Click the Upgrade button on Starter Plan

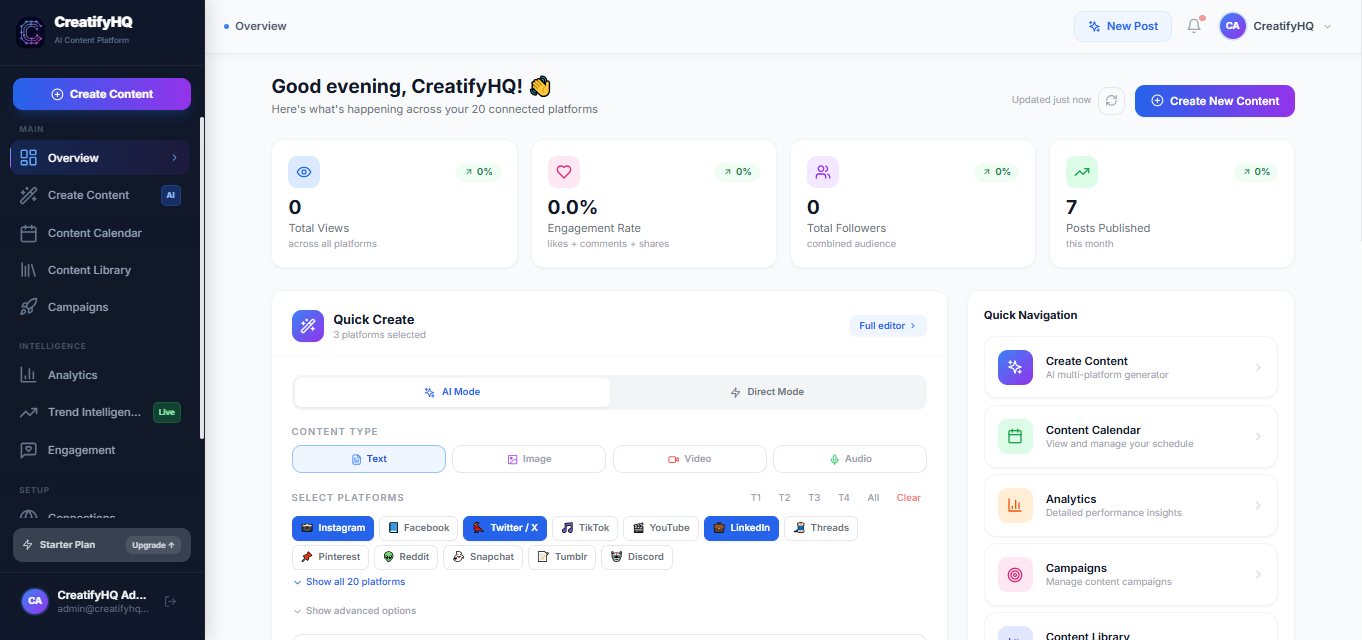151,545
